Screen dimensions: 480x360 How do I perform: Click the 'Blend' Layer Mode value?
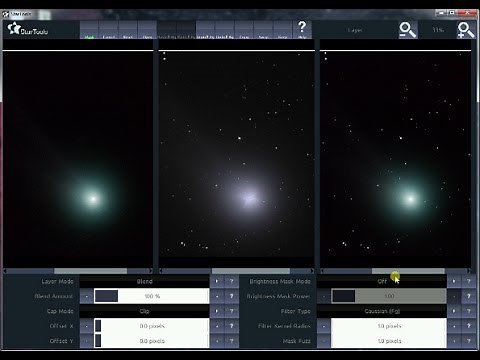point(145,281)
